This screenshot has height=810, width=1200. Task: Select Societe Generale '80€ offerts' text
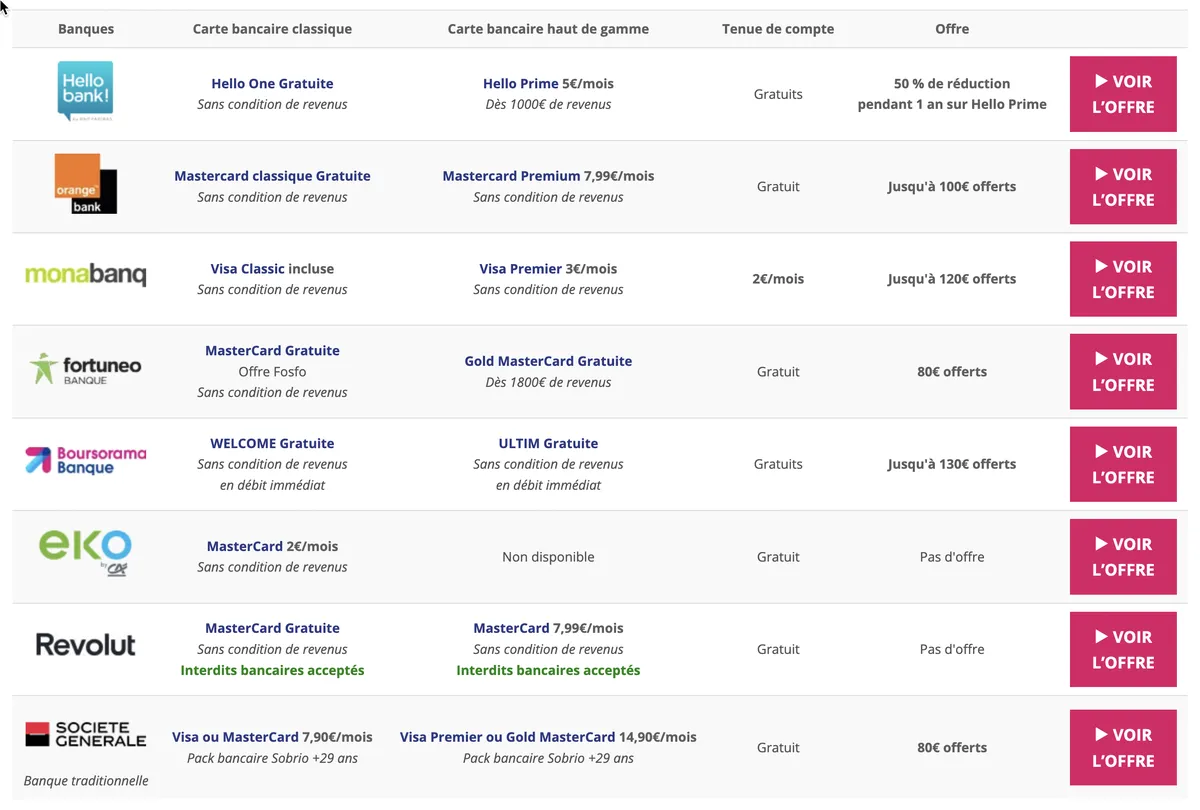pos(952,748)
